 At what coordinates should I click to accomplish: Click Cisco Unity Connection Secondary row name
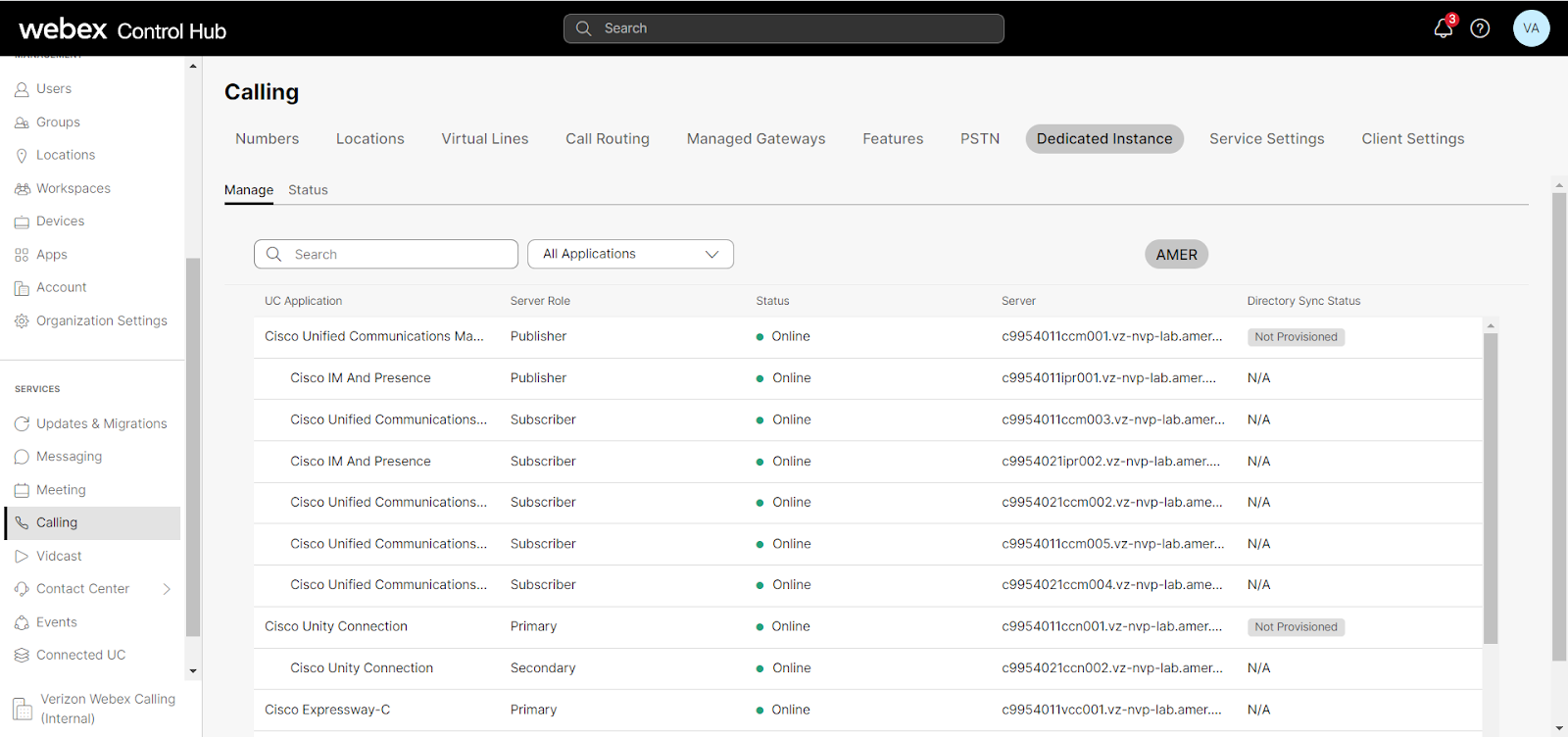pyautogui.click(x=362, y=668)
